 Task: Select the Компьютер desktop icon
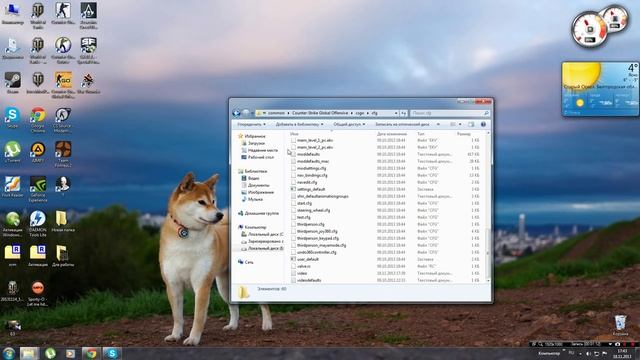pos(12,14)
